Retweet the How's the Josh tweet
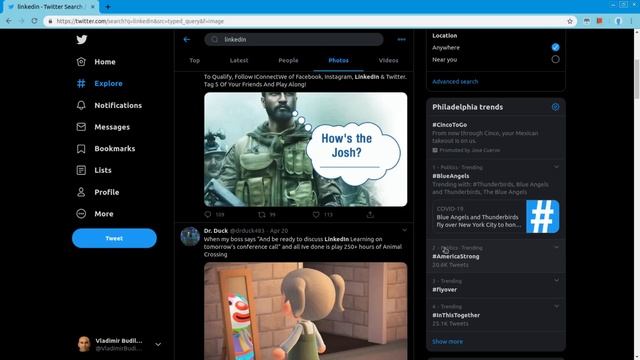This screenshot has height=360, width=640. (262, 214)
